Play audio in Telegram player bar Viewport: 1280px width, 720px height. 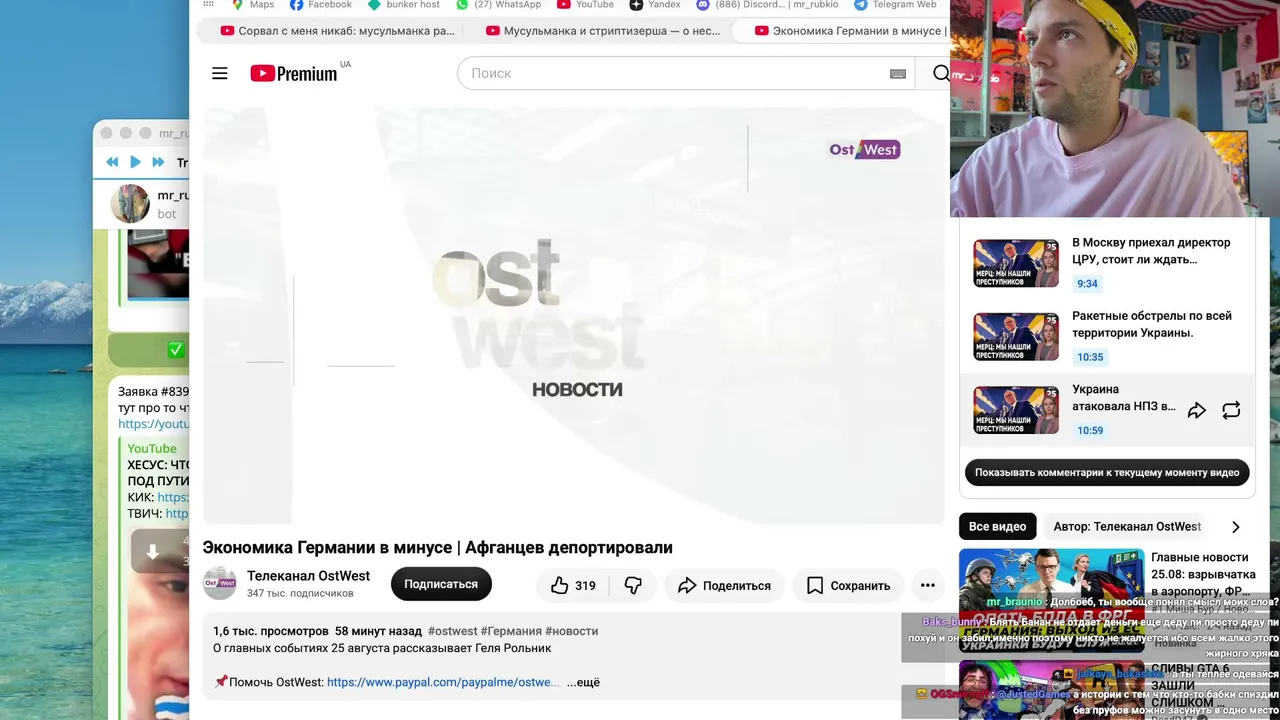pos(135,162)
